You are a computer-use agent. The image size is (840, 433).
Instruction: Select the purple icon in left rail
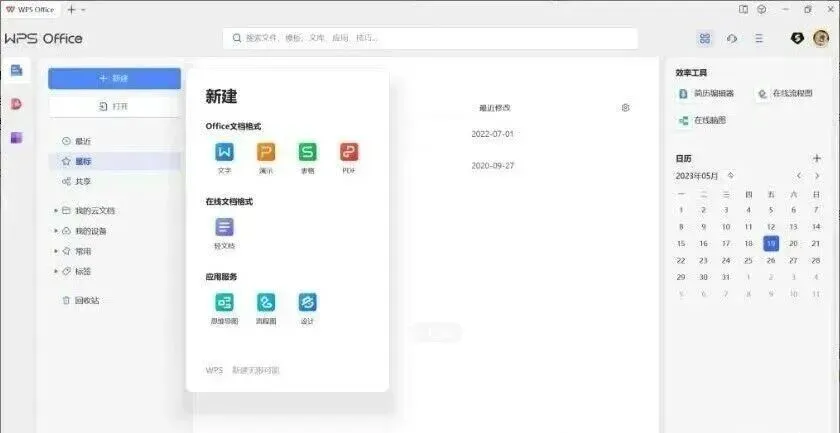click(x=17, y=138)
